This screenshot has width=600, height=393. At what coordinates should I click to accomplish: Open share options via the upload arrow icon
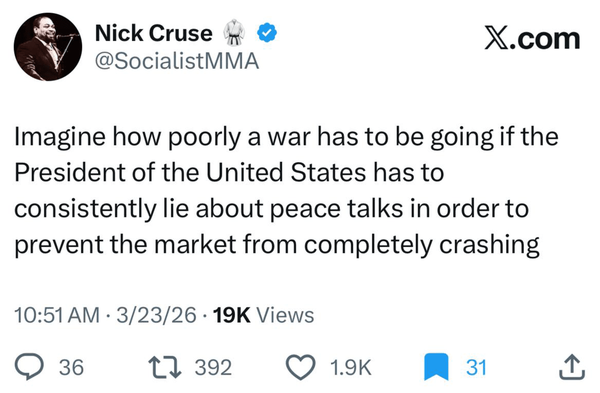[572, 367]
